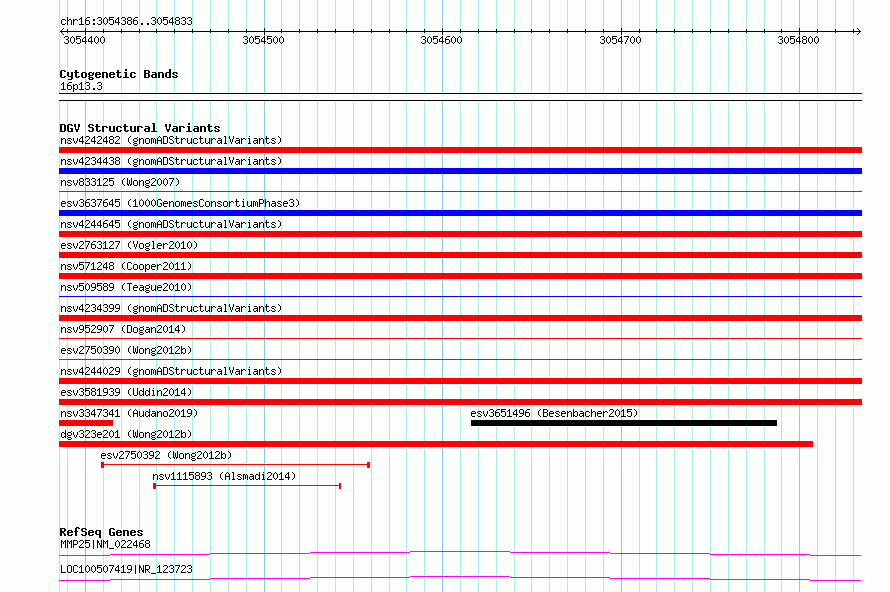Open the nsv1115893 (Alsmadi2014) label
Image resolution: width=890 pixels, height=592 pixels.
[224, 476]
